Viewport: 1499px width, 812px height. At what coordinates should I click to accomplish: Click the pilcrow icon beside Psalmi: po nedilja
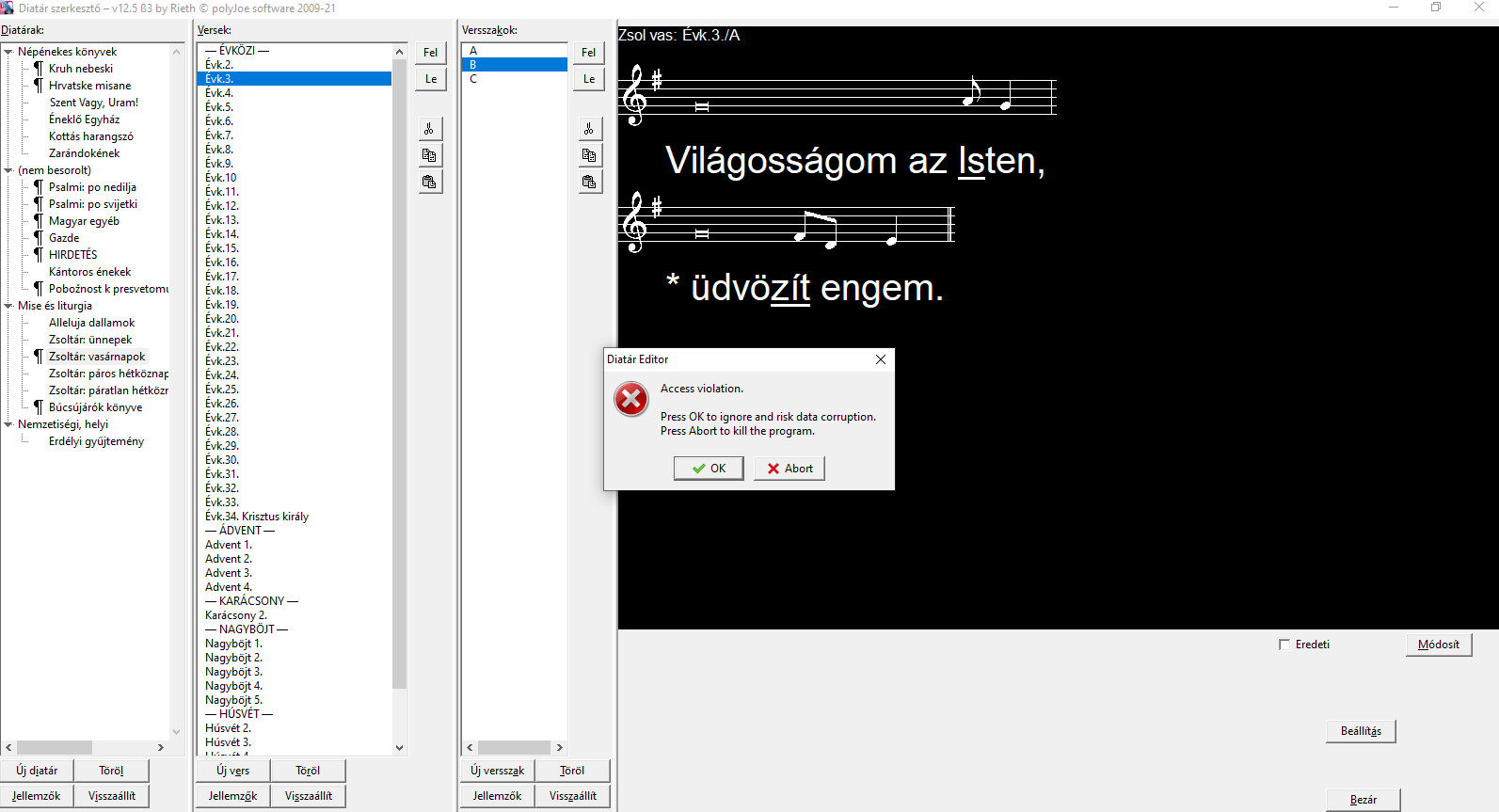tap(39, 187)
